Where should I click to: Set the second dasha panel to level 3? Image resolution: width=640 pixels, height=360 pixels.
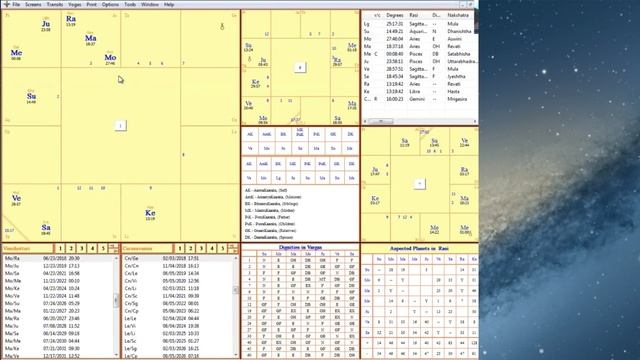(x=201, y=248)
